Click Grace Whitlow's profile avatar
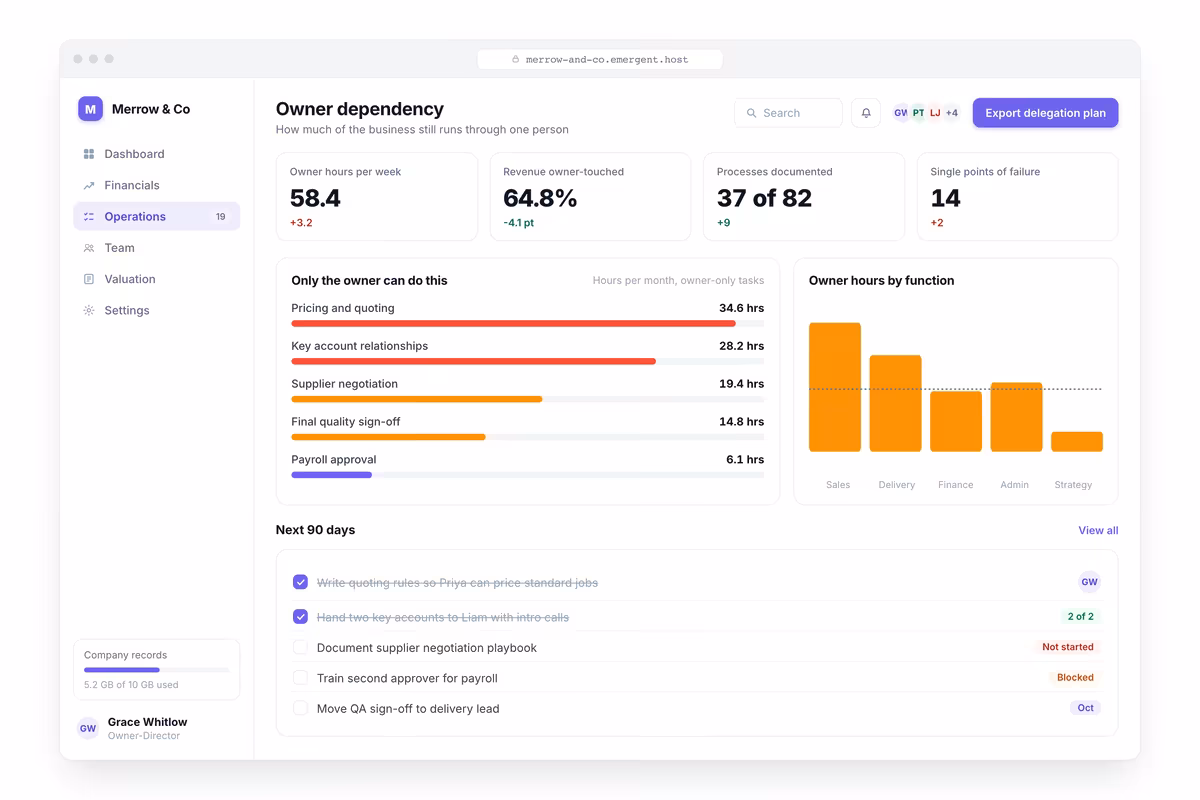 [88, 728]
